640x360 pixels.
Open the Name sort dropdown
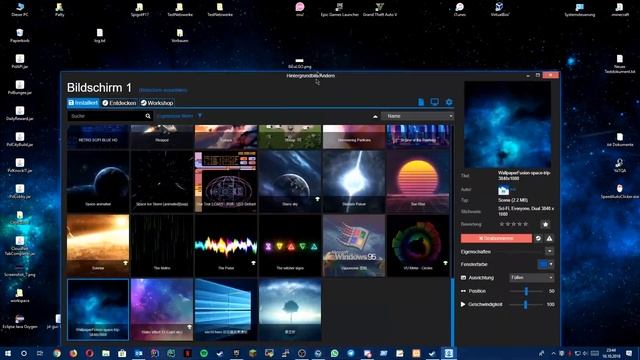[417, 116]
